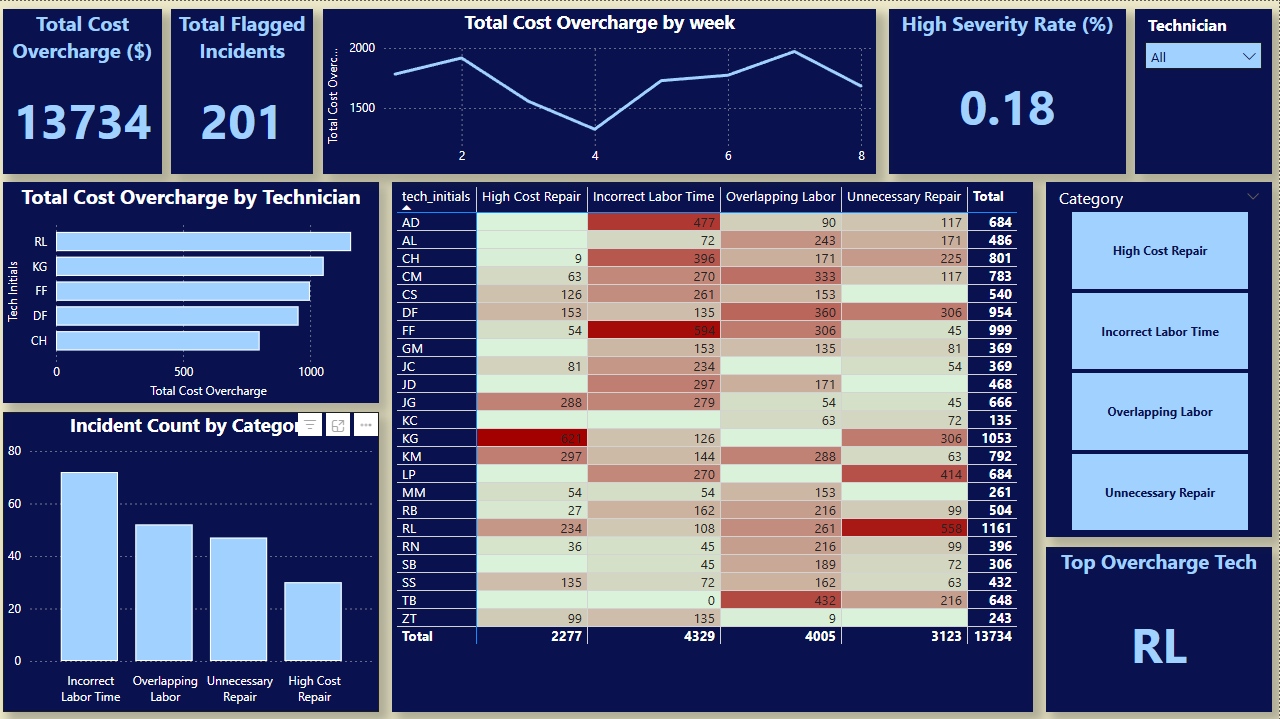Open the filter icon on Incident Count chart
This screenshot has width=1280, height=719.
(310, 424)
